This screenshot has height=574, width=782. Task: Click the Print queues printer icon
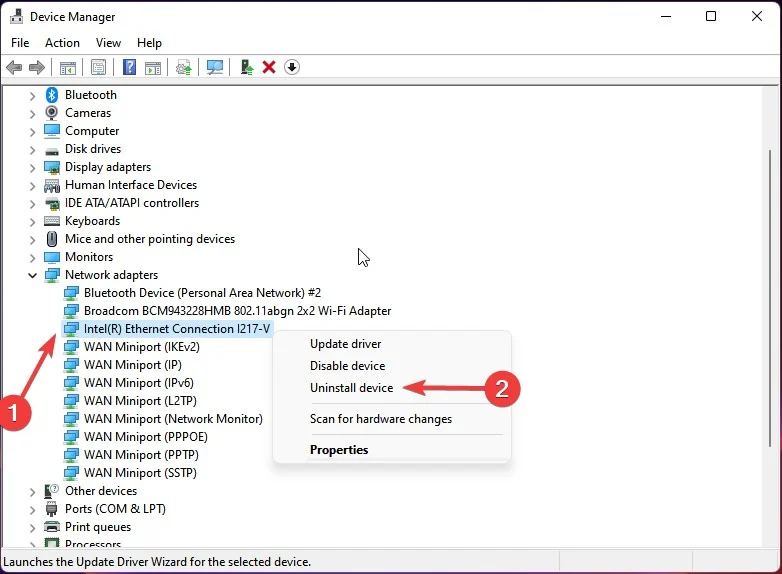52,527
